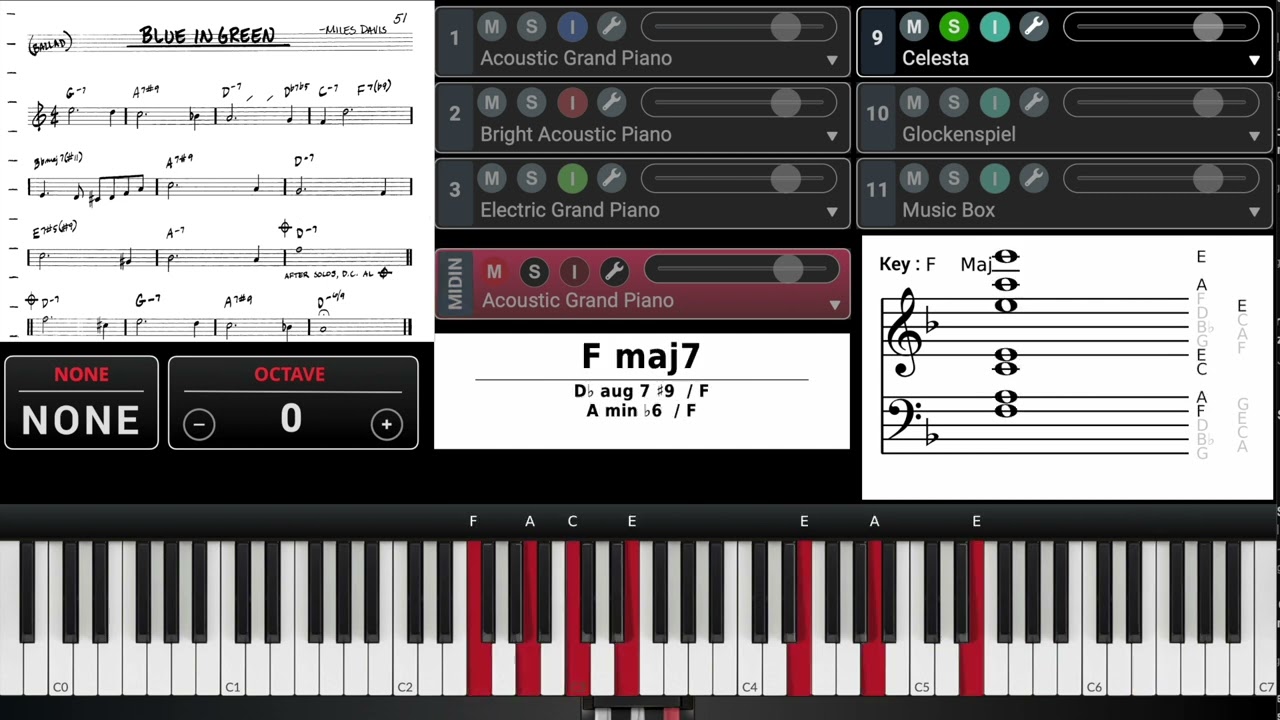Solo track 3 Electric Grand Piano
This screenshot has height=720, width=1280.
(x=531, y=178)
